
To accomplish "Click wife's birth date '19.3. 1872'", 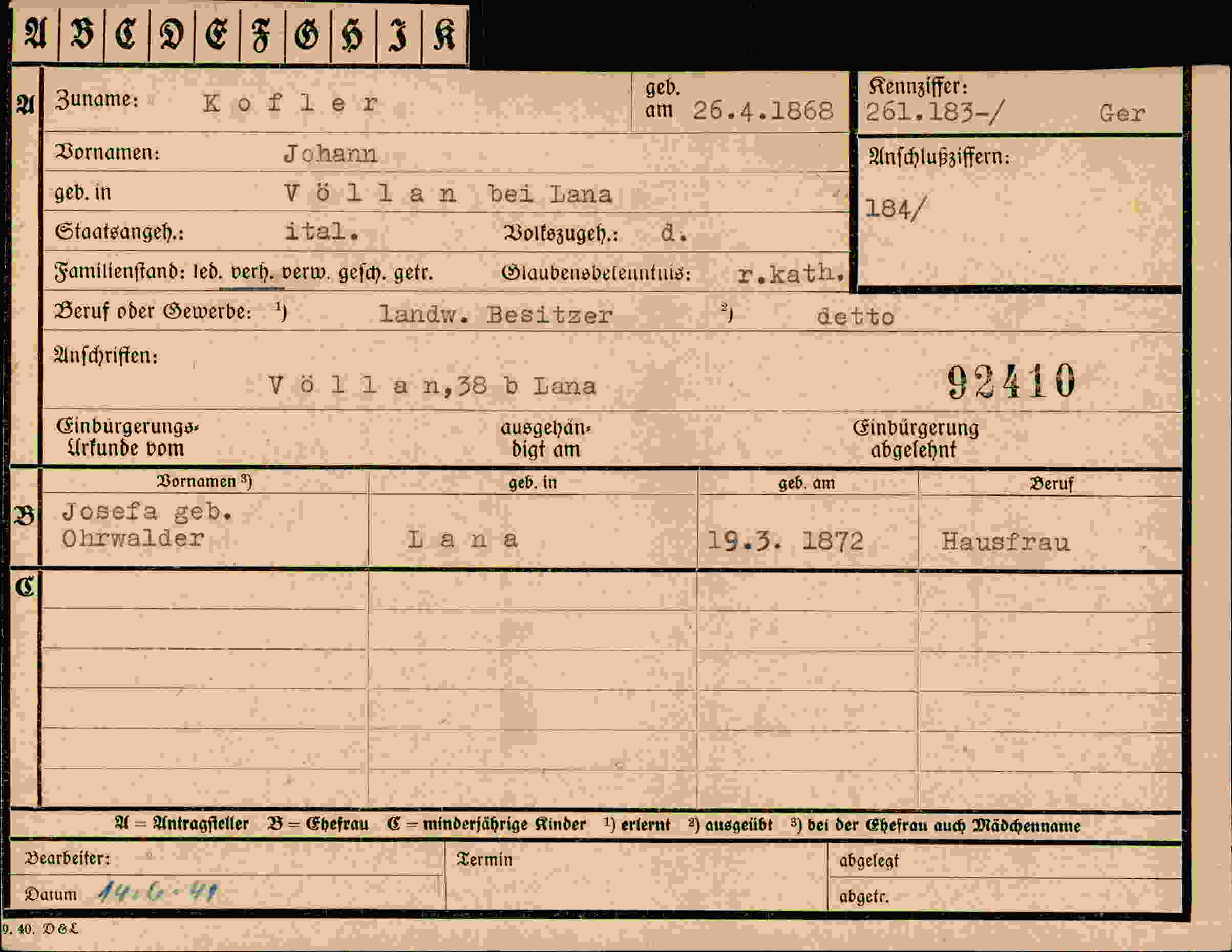I will (x=785, y=542).
